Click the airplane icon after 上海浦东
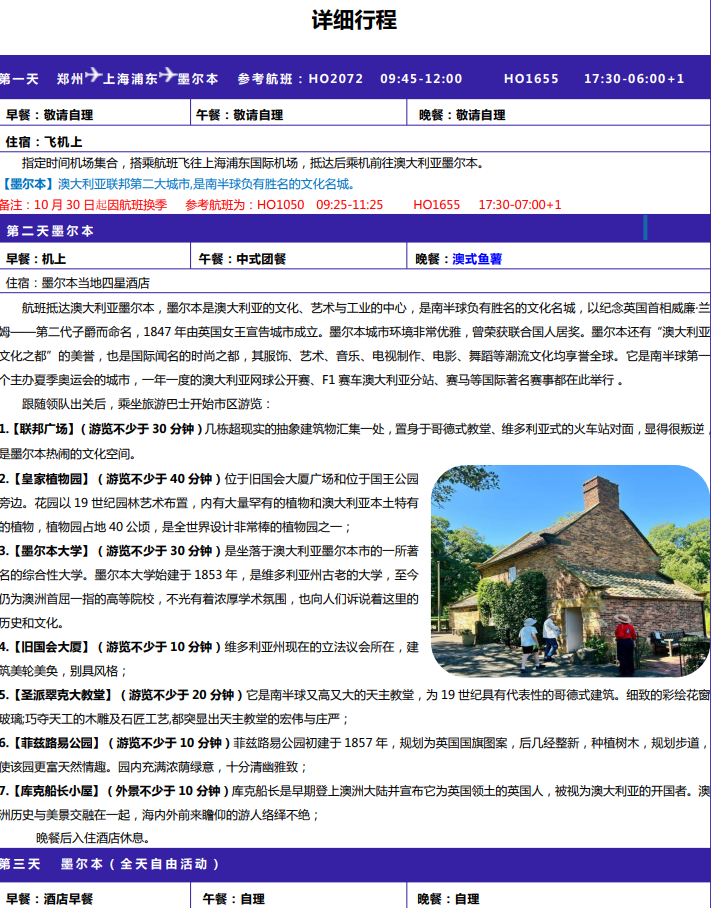The width and height of the screenshot is (711, 908). [x=167, y=77]
